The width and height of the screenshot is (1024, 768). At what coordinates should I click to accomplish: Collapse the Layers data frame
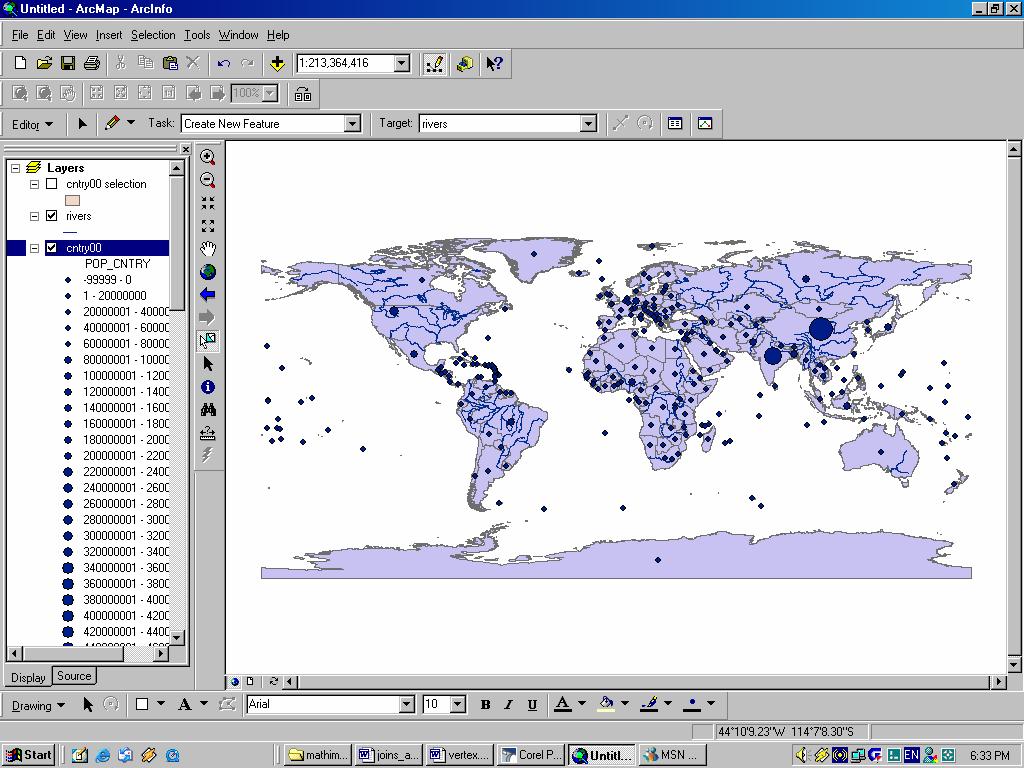pyautogui.click(x=16, y=168)
